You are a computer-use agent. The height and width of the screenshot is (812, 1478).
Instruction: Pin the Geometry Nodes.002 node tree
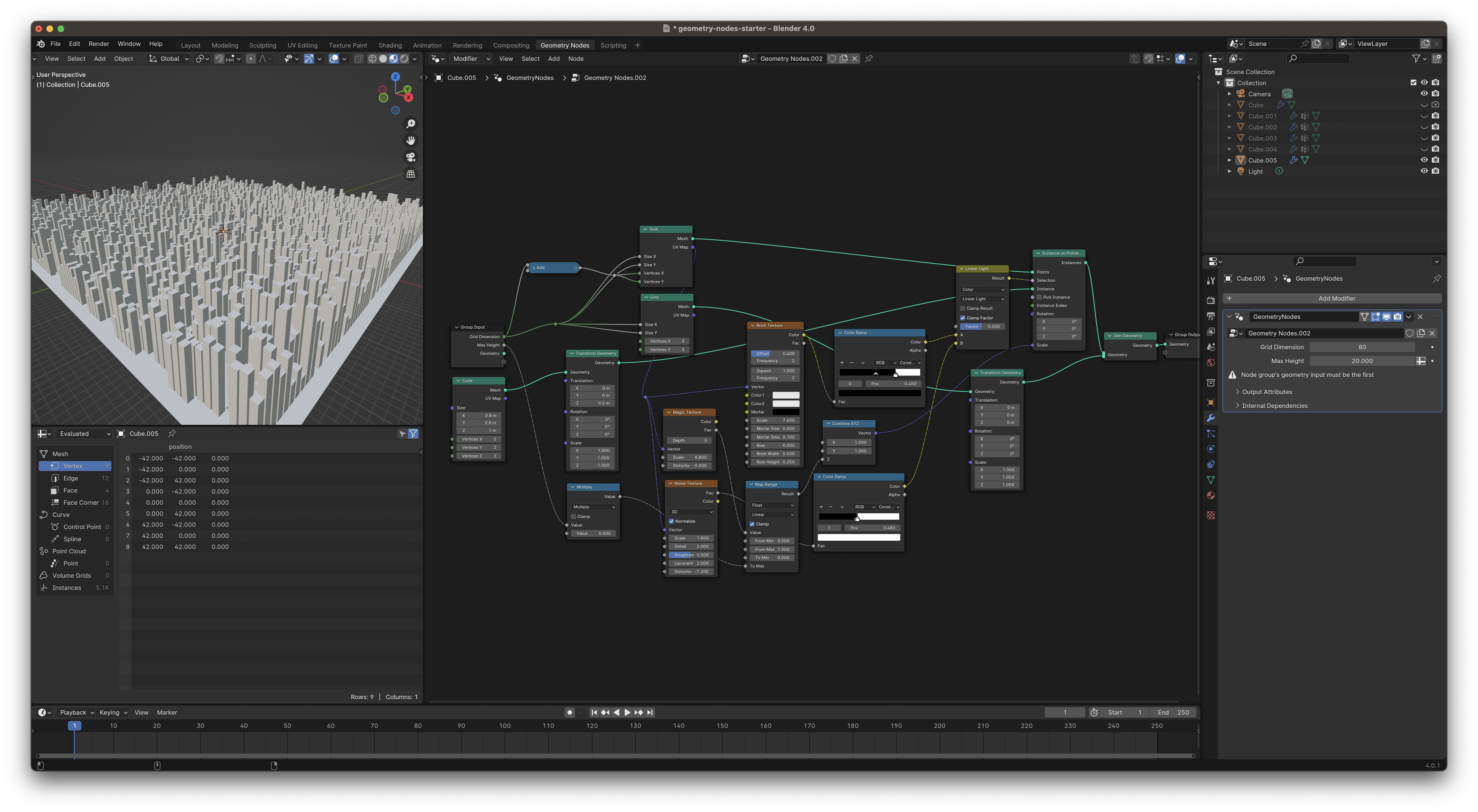[869, 59]
